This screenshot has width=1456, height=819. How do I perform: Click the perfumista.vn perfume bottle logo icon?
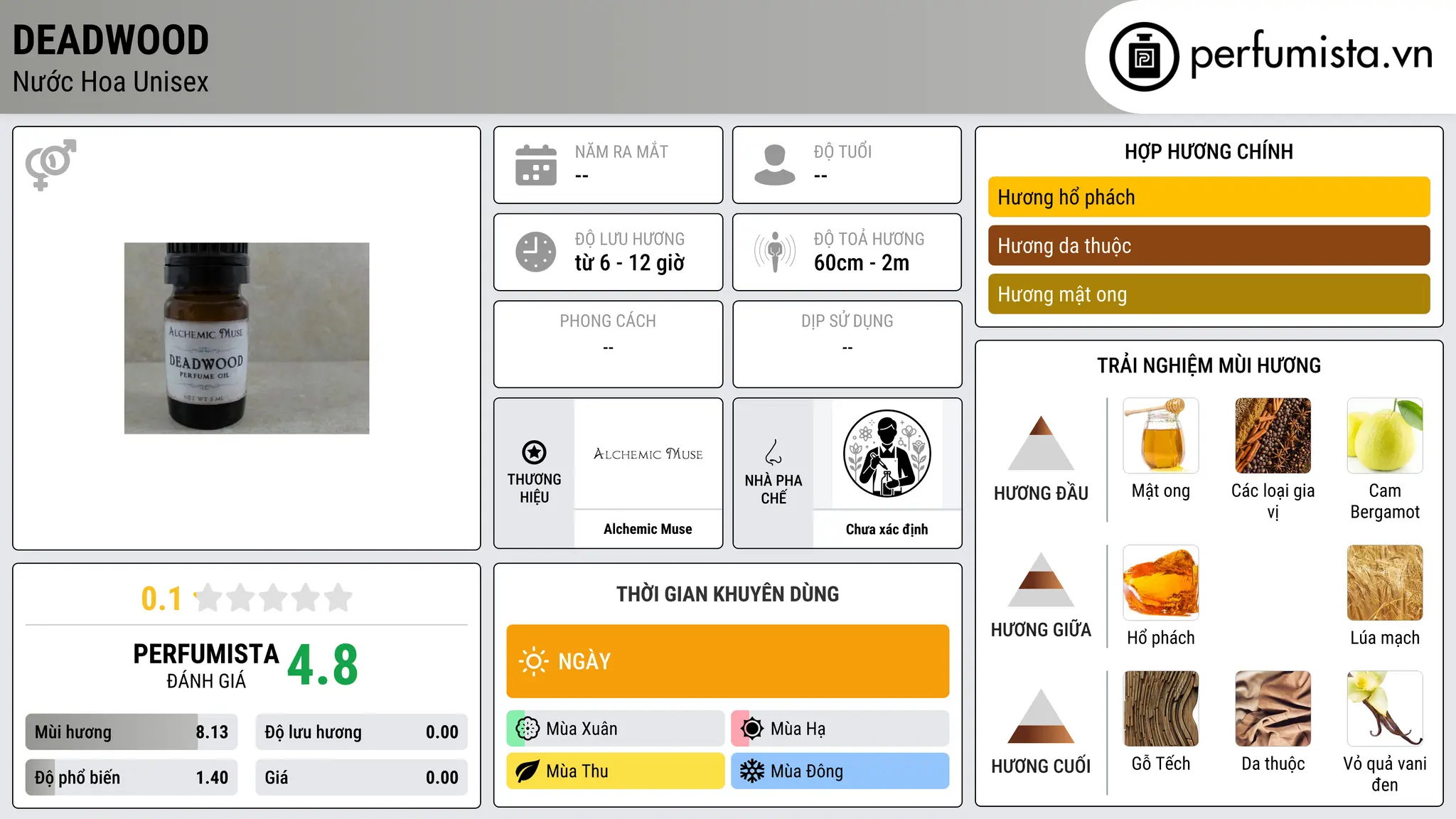(x=1144, y=56)
